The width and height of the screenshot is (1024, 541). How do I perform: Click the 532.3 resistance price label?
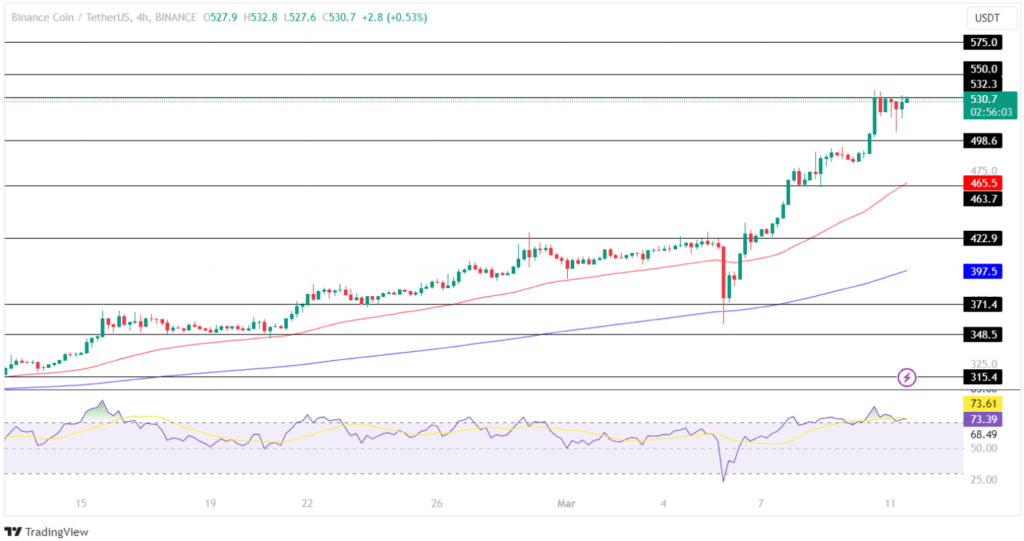(983, 84)
